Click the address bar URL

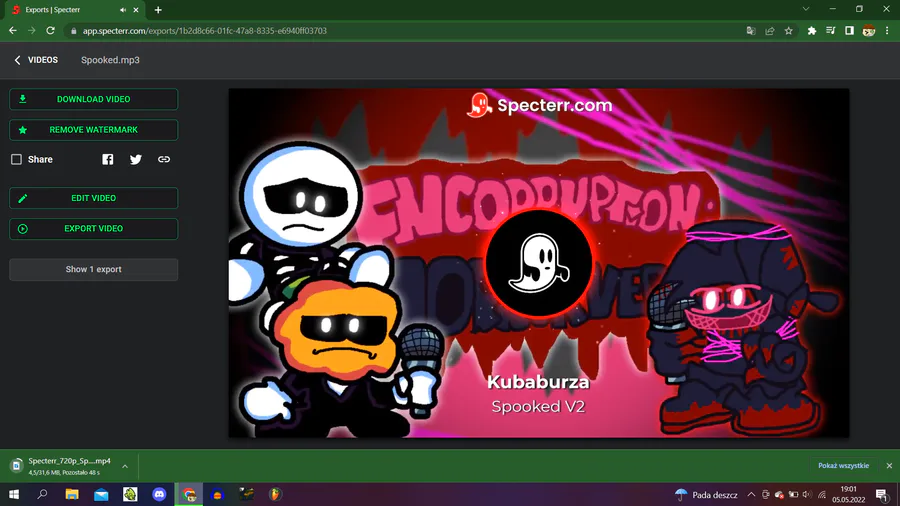[204, 30]
